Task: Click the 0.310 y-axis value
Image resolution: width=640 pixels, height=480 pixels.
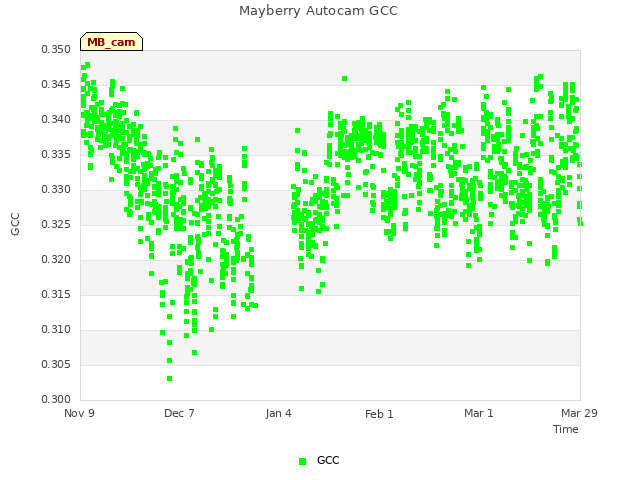Action: 56,329
